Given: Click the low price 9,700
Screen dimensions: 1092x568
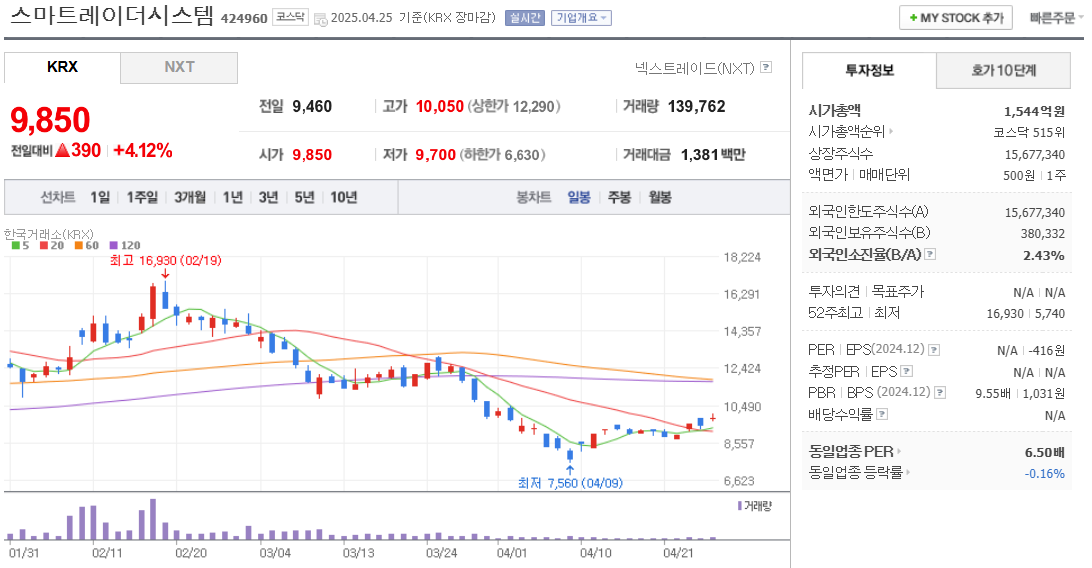Looking at the screenshot, I should (435, 155).
